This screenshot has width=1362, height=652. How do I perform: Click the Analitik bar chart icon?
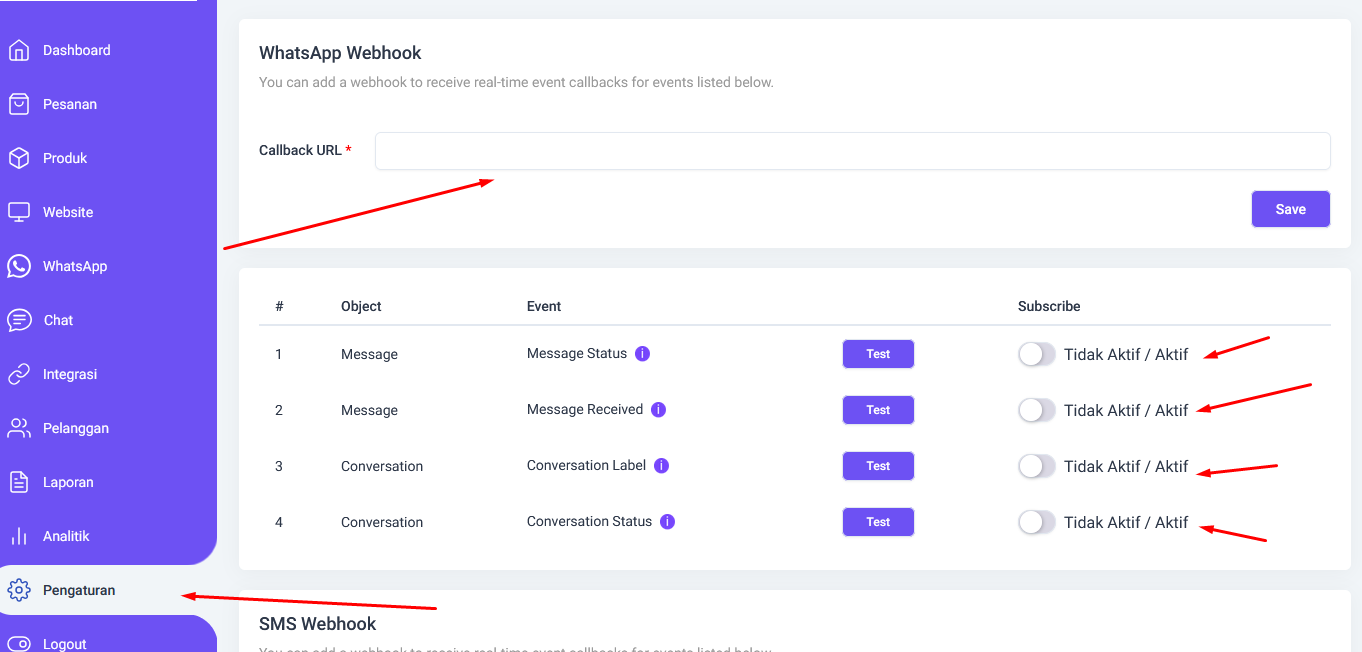19,536
